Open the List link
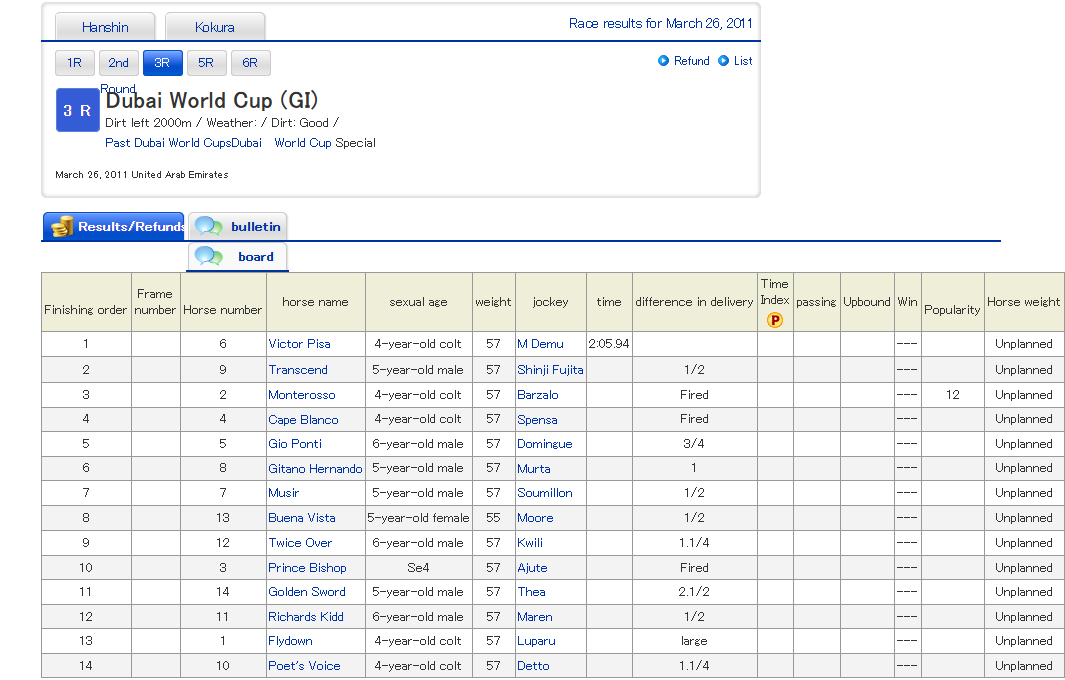The width and height of the screenshot is (1065, 680). (743, 60)
